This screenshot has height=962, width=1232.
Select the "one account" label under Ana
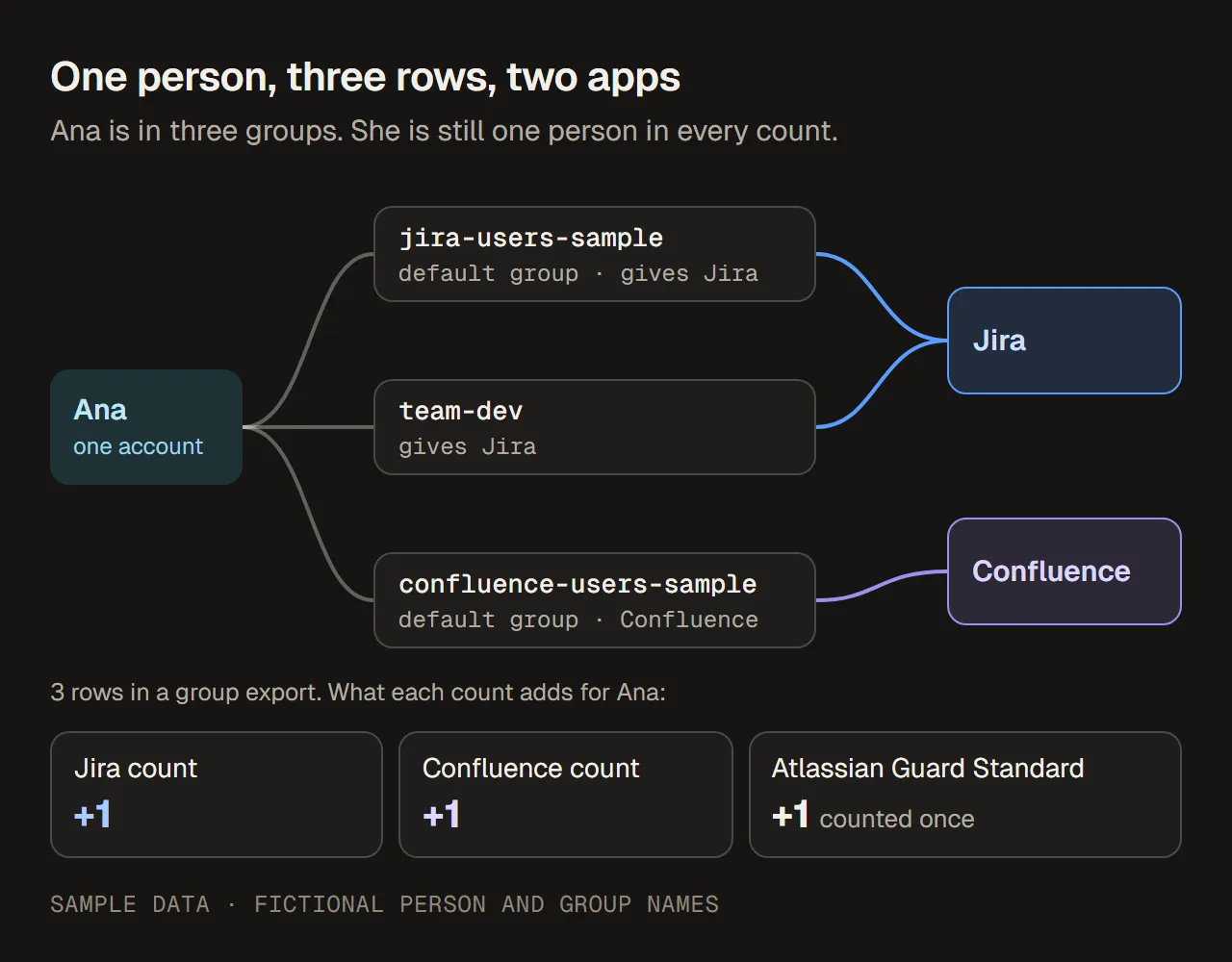pyautogui.click(x=139, y=446)
